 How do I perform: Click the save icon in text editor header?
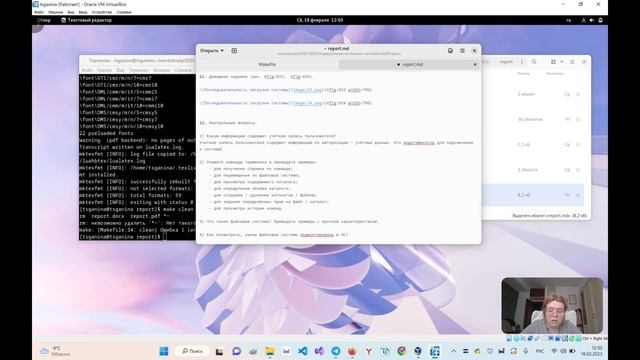[450, 51]
